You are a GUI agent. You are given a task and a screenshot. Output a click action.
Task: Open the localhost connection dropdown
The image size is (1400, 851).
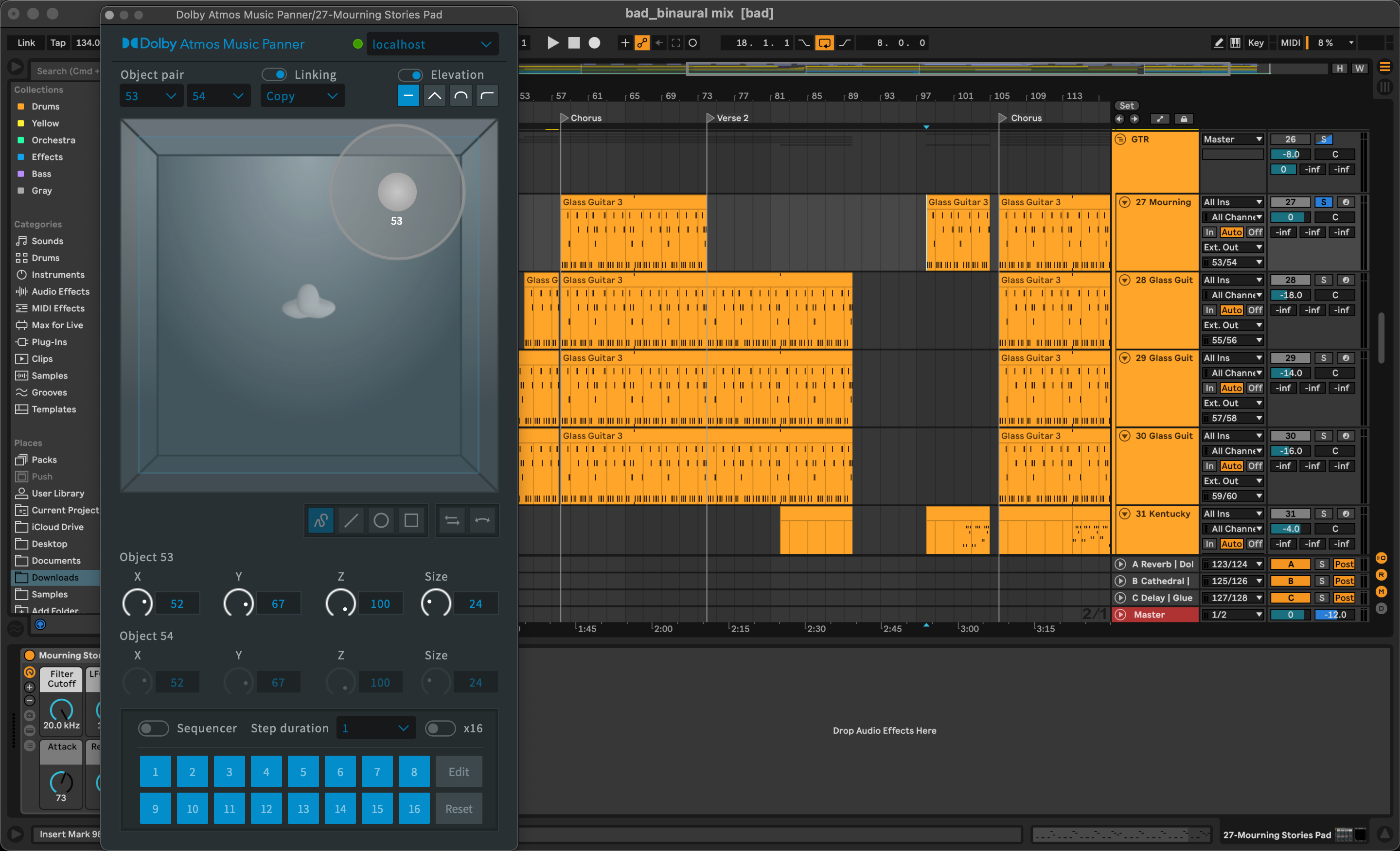pos(432,44)
